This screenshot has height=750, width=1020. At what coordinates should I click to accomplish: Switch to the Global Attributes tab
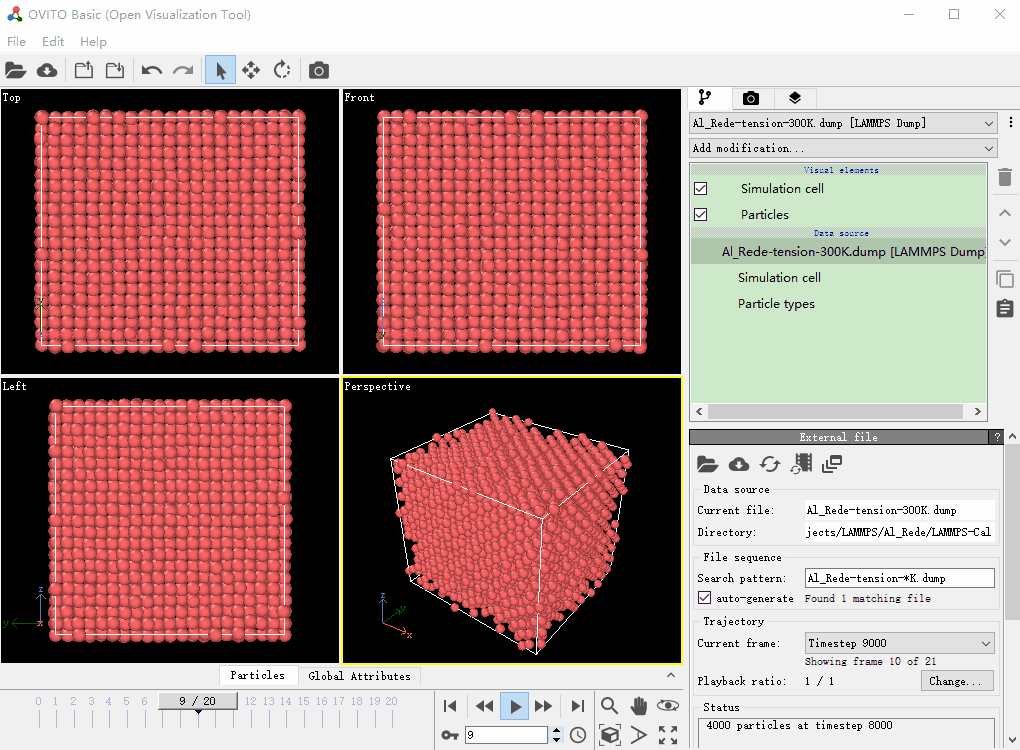point(359,676)
